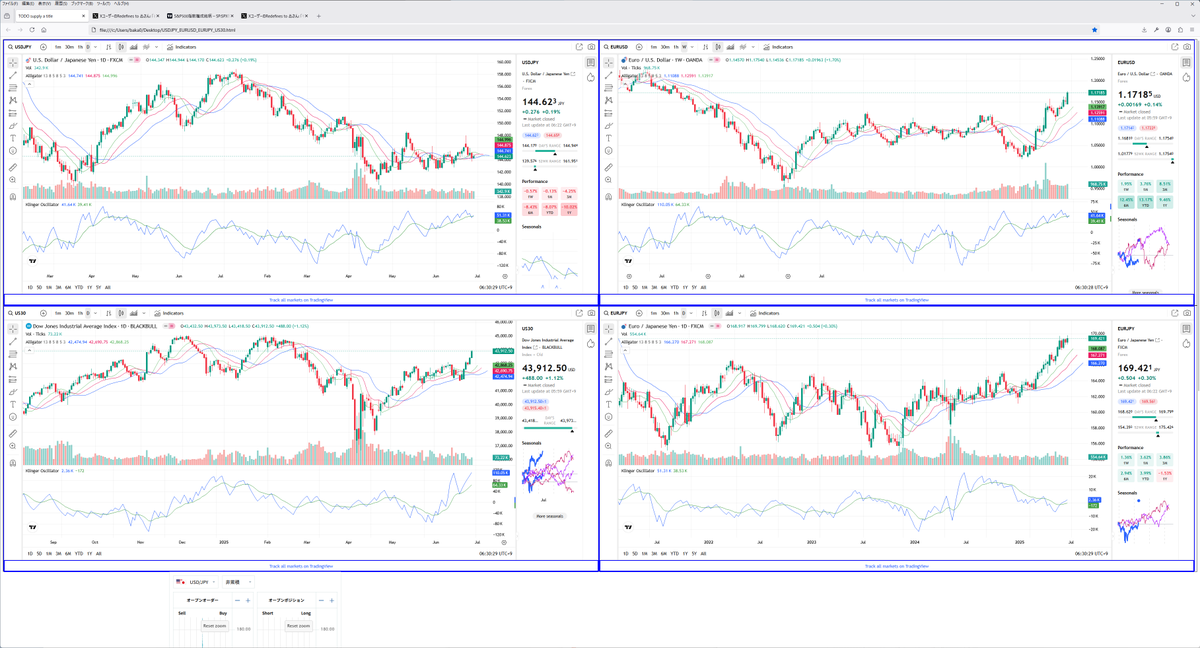Take a snapshot of the USDJPY chart
This screenshot has width=1200, height=648.
click(x=591, y=47)
